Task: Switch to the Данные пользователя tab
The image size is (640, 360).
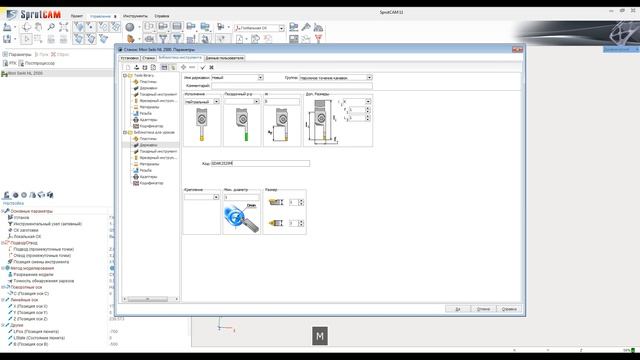Action: (224, 58)
